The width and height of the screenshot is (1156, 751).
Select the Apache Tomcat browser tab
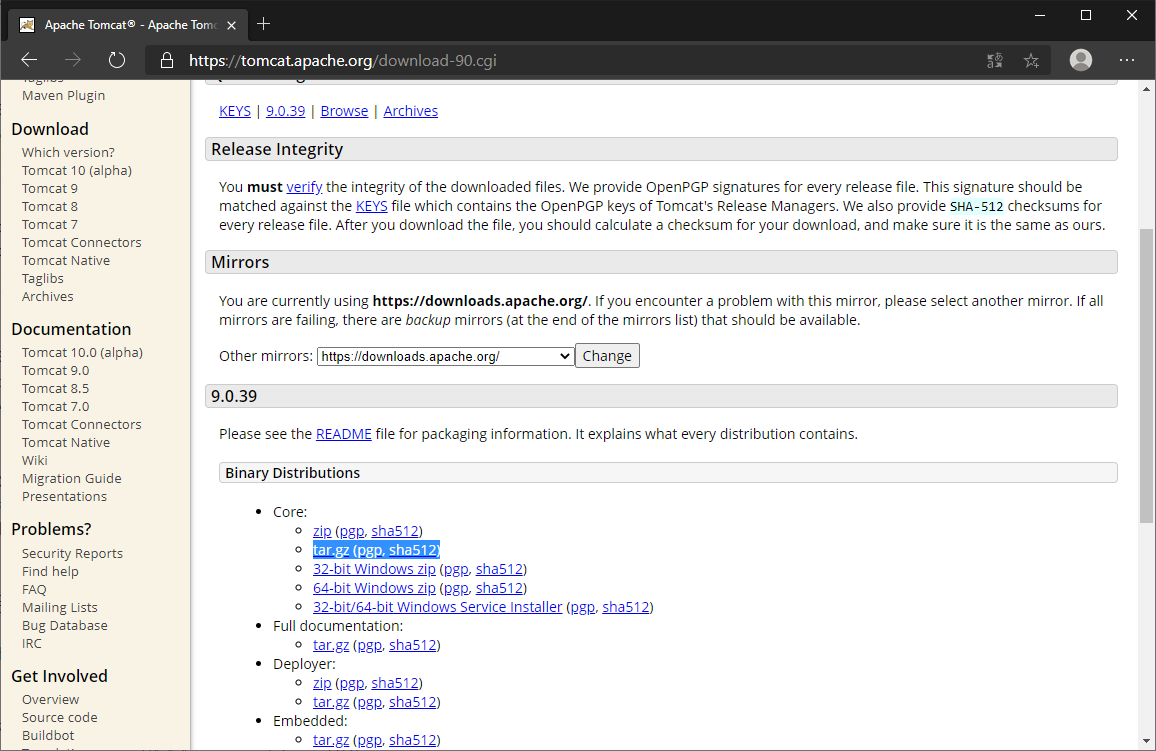click(127, 25)
